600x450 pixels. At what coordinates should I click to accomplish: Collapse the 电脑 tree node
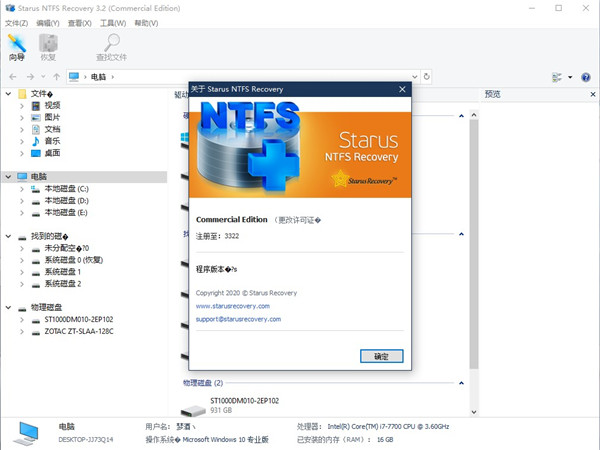coord(8,177)
